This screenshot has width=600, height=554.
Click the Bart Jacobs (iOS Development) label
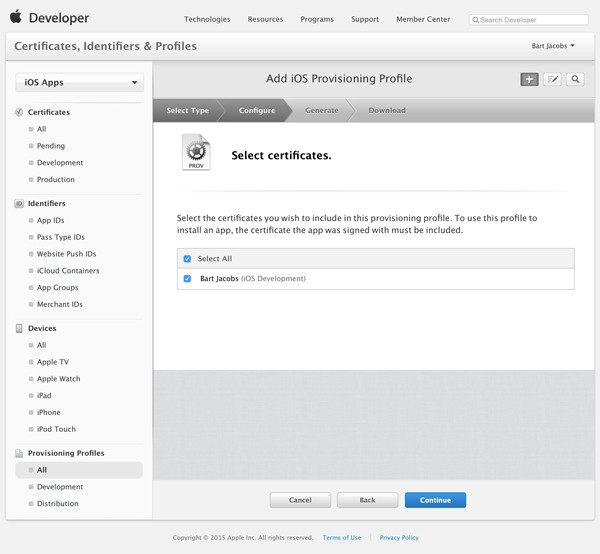click(x=253, y=279)
